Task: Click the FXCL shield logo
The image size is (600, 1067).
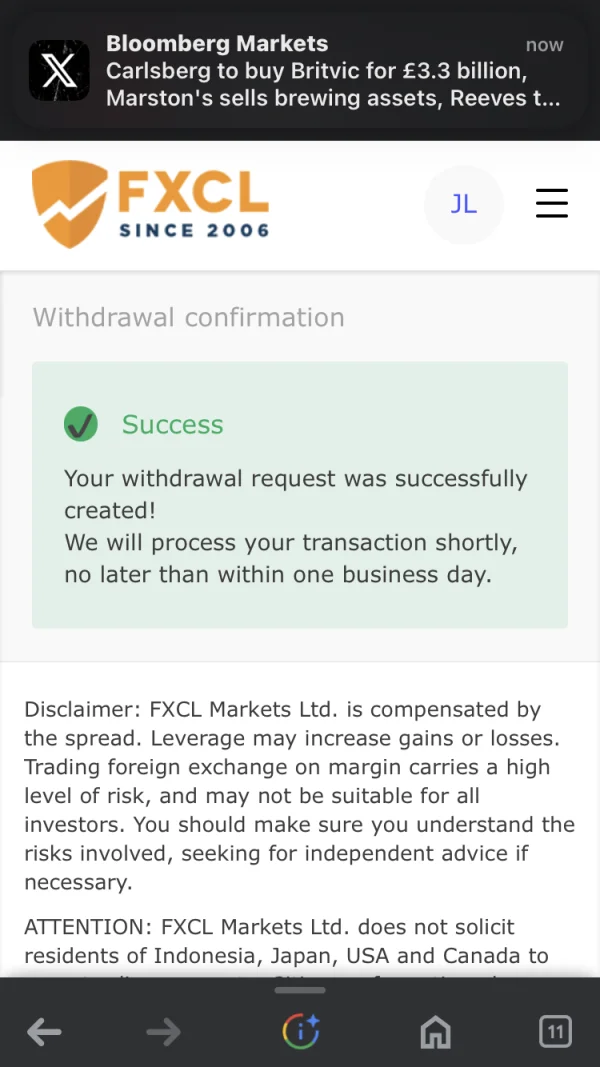Action: tap(69, 204)
